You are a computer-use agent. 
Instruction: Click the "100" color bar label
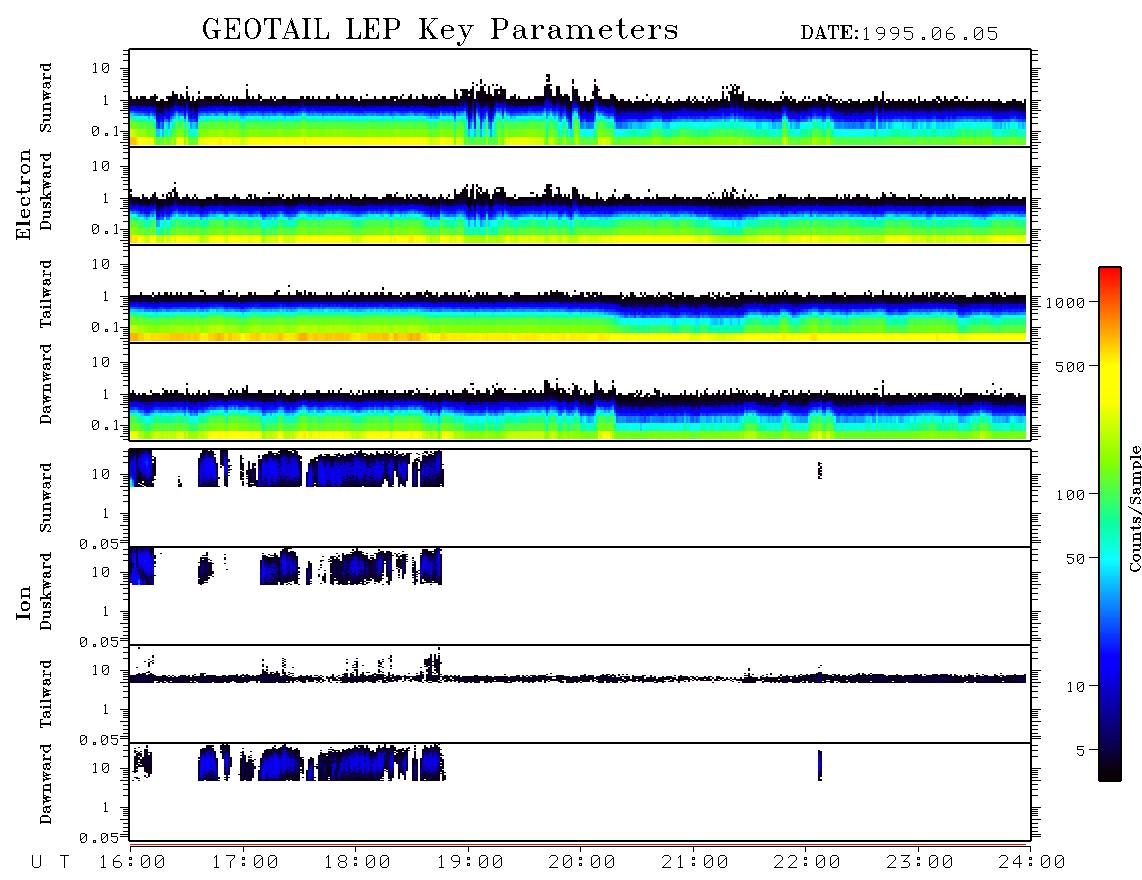click(x=1071, y=495)
